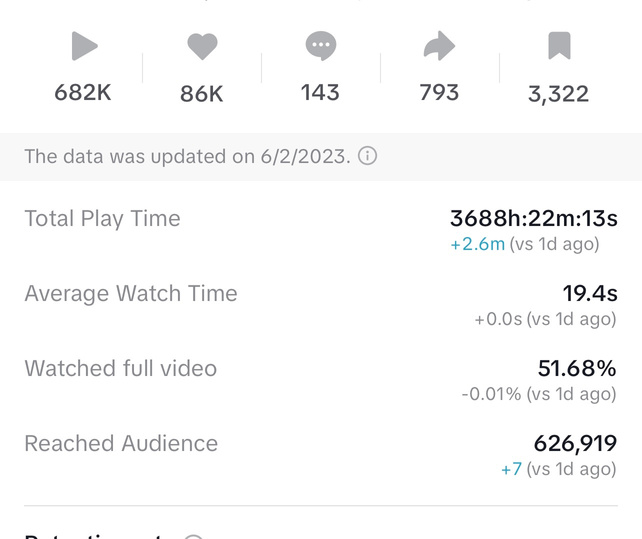Click the 51.68% watched full value
The image size is (642, 539).
(x=577, y=369)
